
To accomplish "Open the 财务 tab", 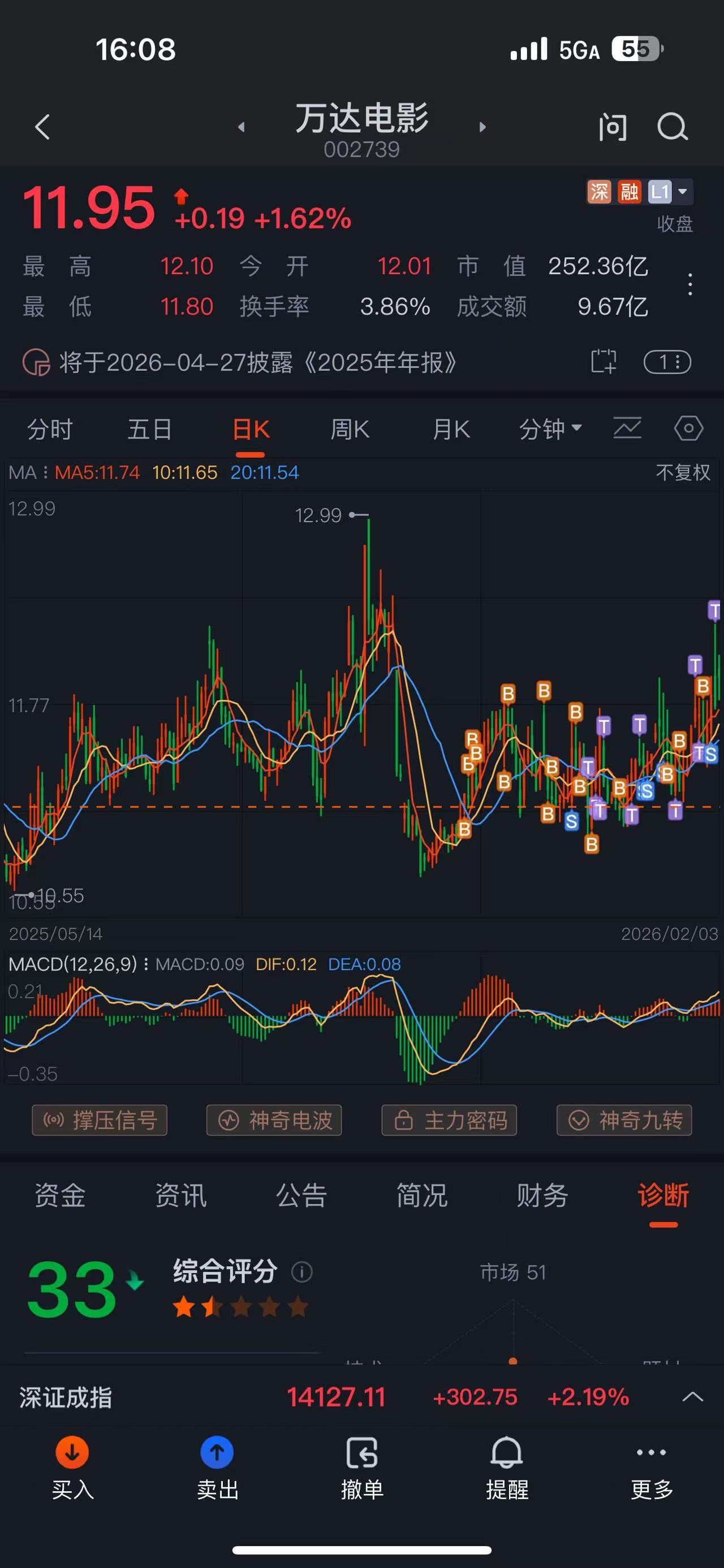I will pyautogui.click(x=542, y=1196).
